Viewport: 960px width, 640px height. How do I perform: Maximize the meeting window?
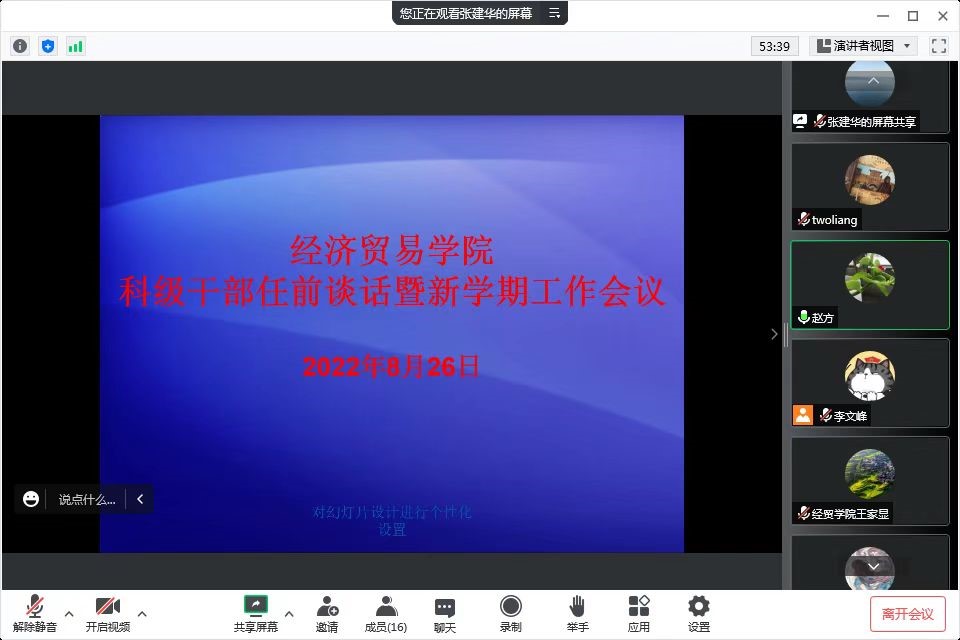click(913, 16)
